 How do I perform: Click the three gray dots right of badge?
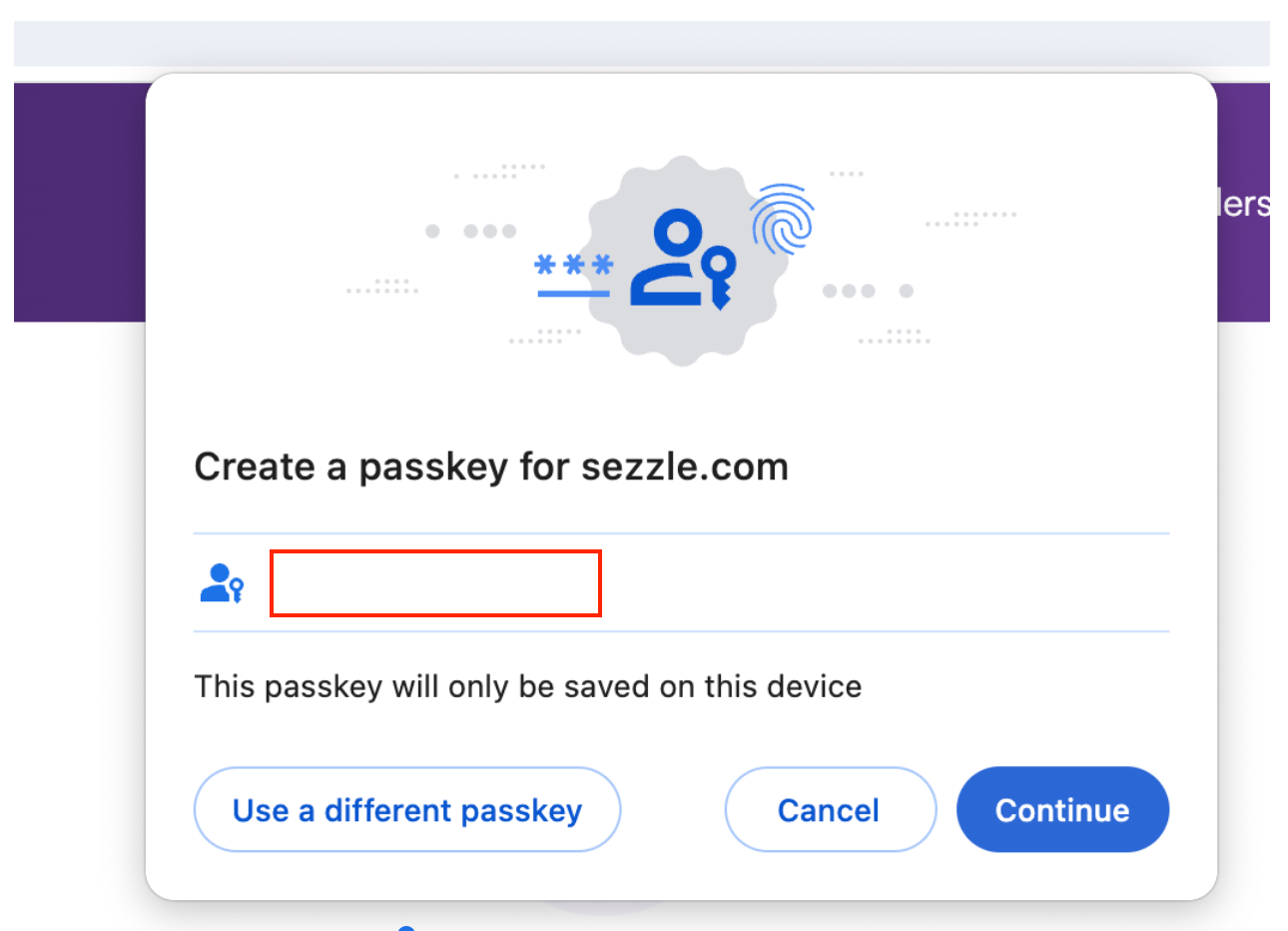pyautogui.click(x=849, y=291)
